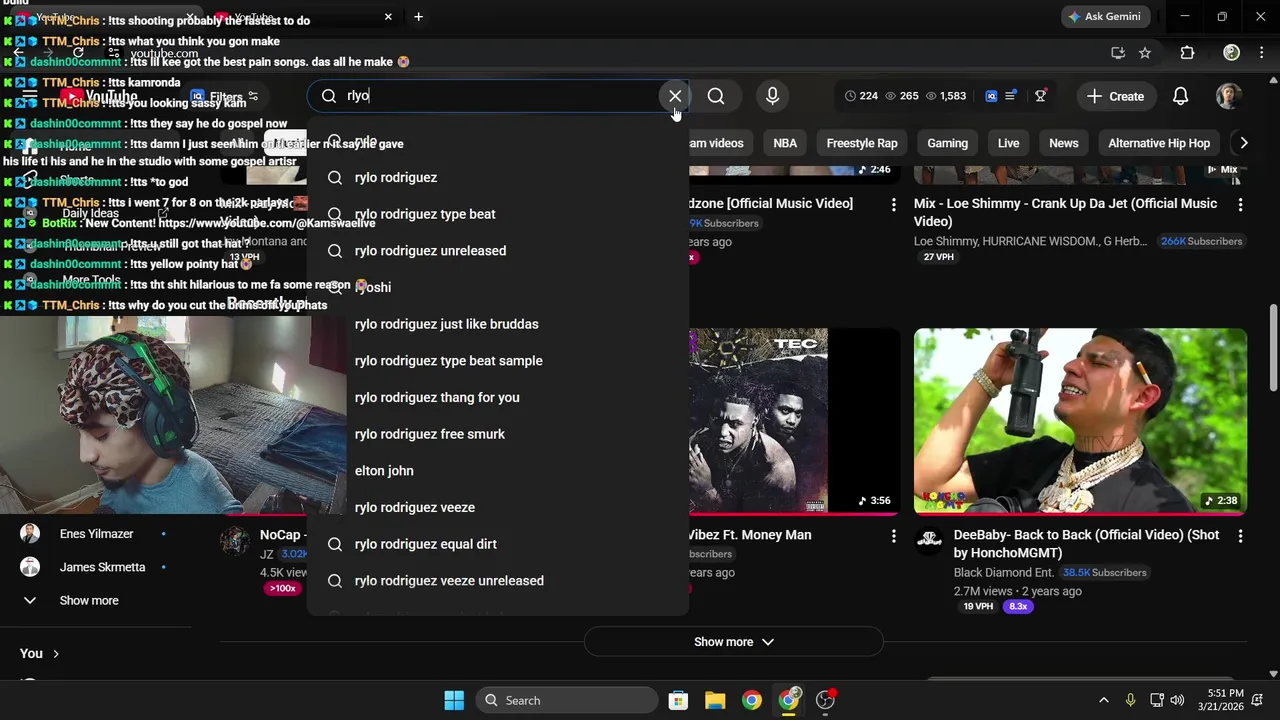Click the volume icon in system tray

pos(1177,700)
